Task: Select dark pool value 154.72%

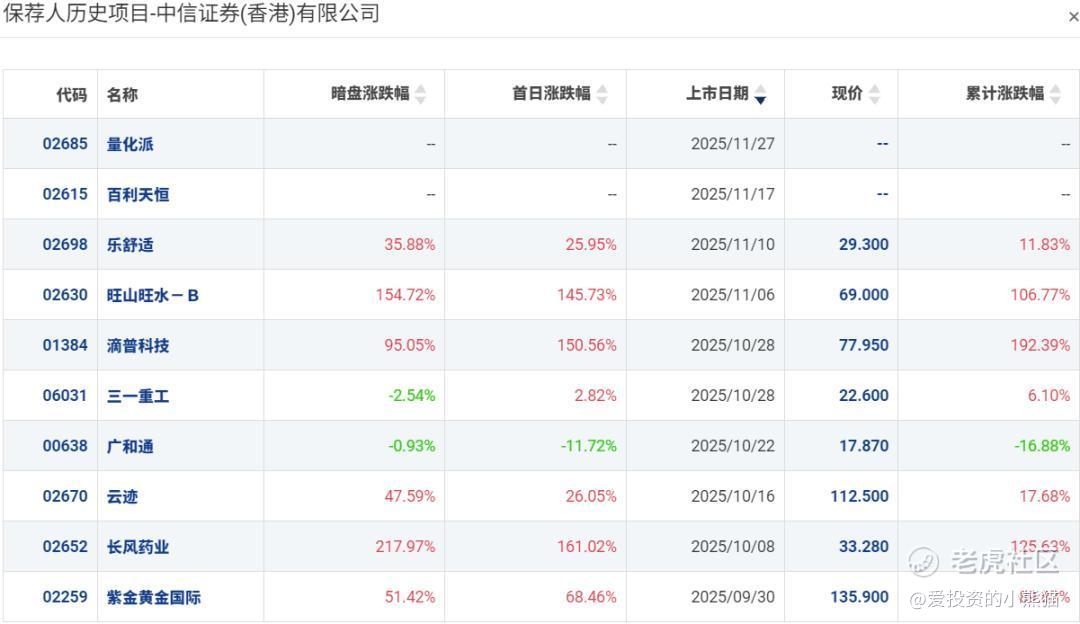Action: point(406,295)
